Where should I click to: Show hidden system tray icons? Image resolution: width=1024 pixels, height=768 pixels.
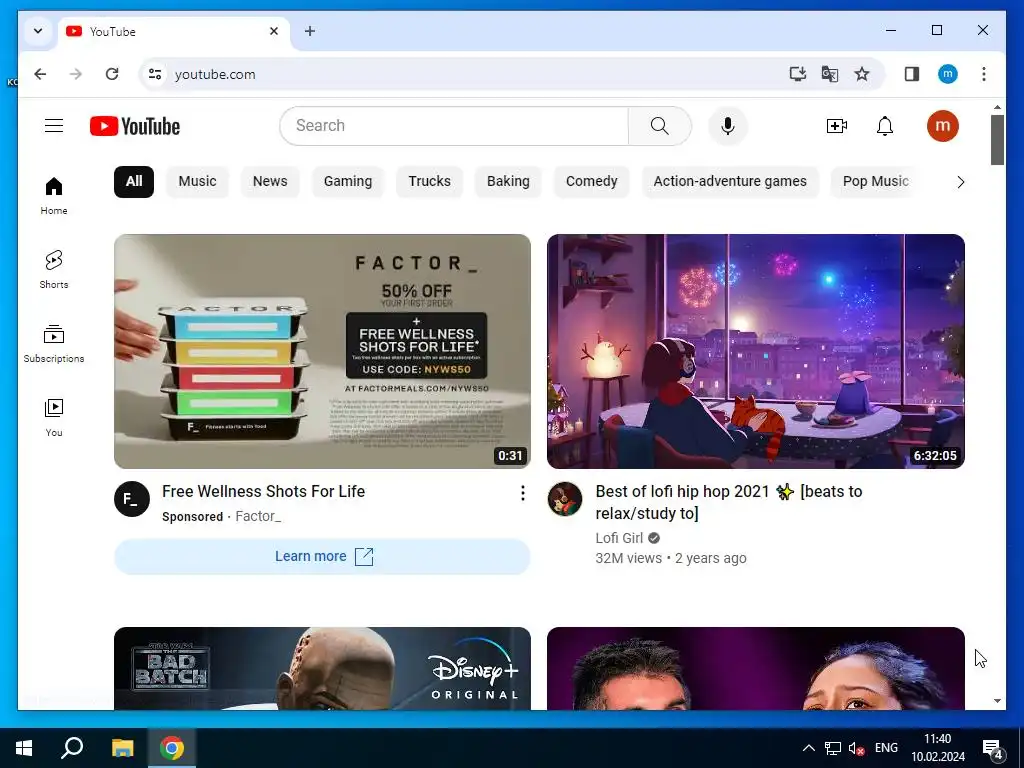pyautogui.click(x=808, y=748)
